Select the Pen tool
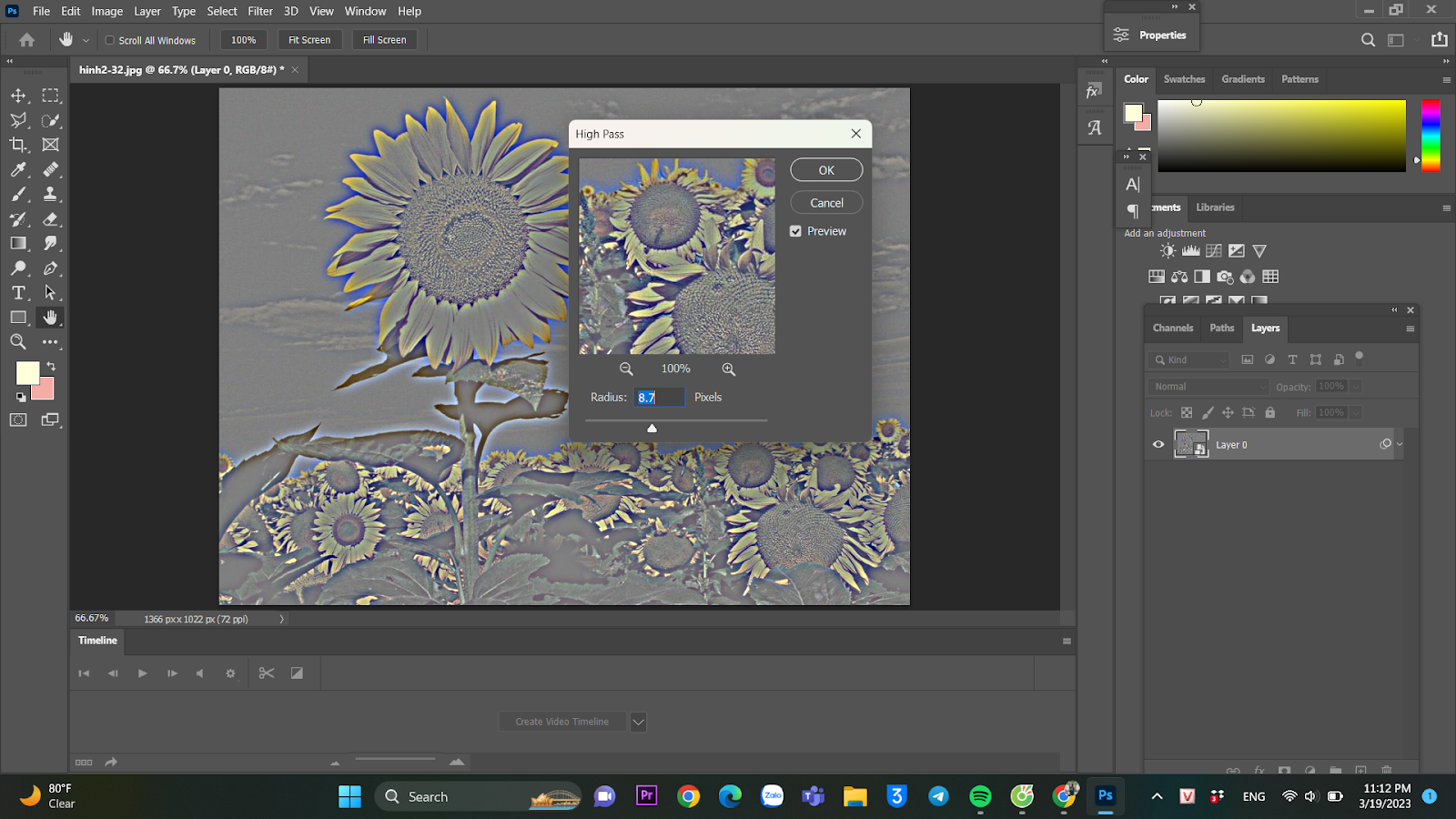This screenshot has width=1456, height=819. point(51,268)
